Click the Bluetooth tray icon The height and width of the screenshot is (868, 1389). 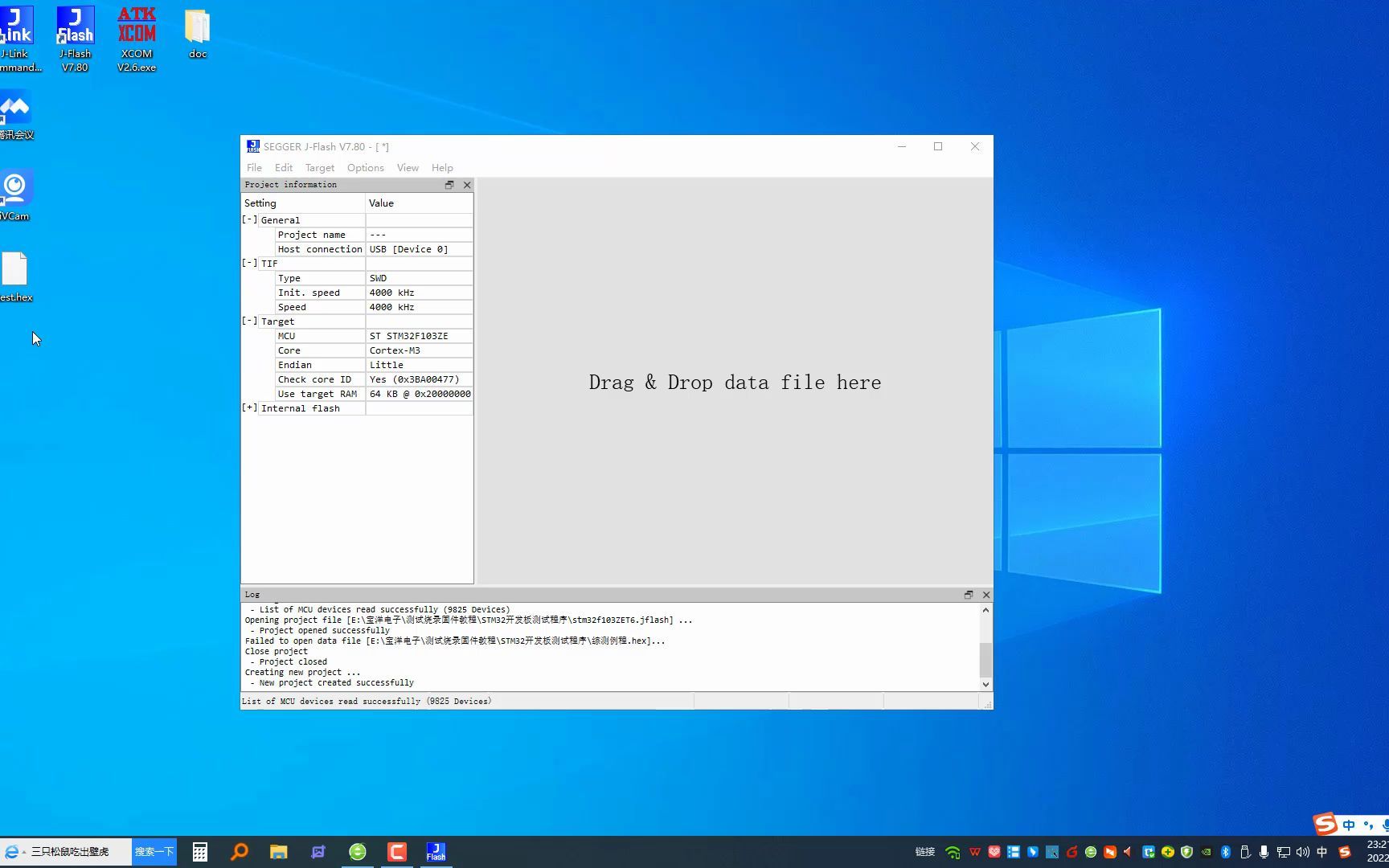coord(1226,852)
